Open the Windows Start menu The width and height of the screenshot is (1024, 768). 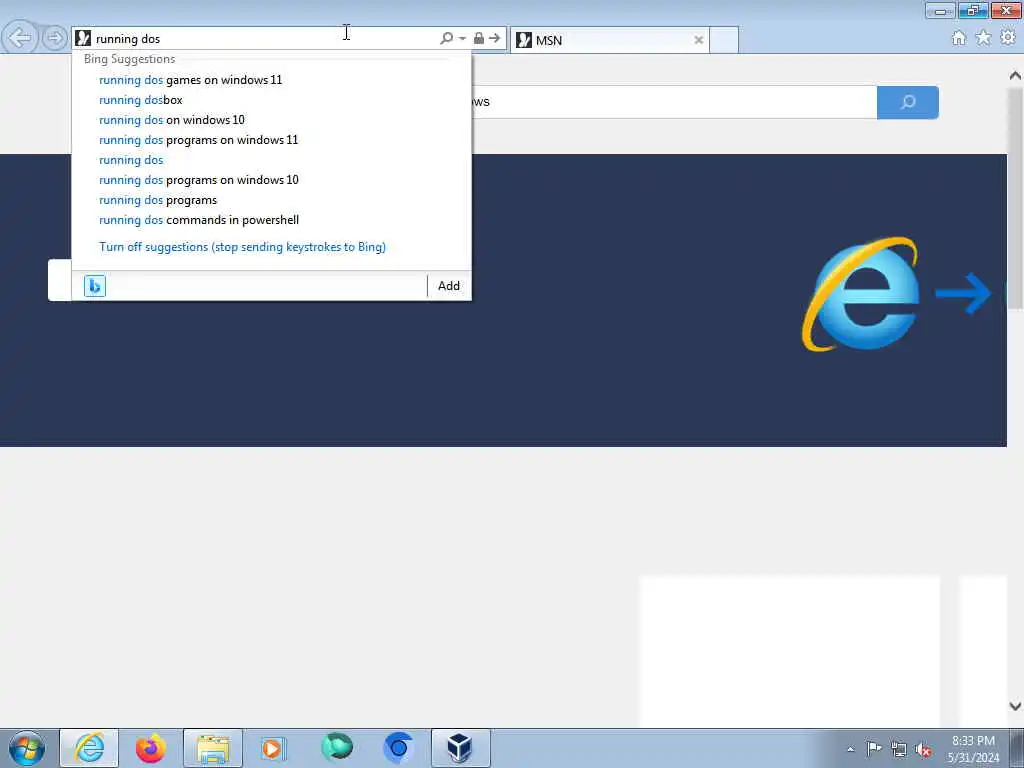click(27, 748)
